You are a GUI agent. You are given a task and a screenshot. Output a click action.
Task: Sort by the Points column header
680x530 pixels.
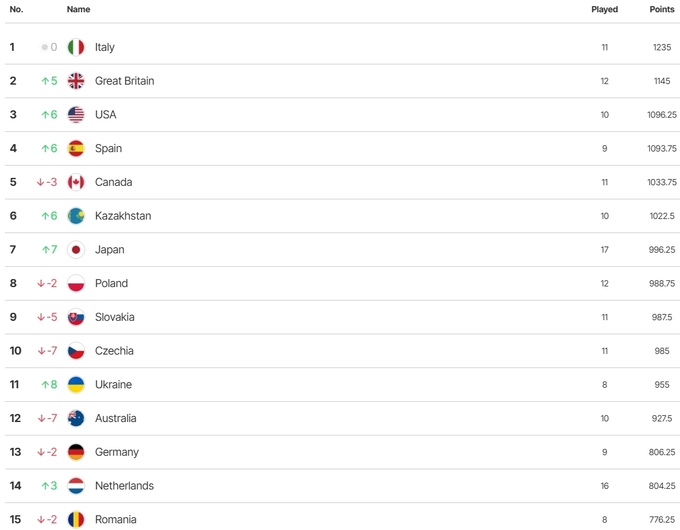click(x=661, y=10)
